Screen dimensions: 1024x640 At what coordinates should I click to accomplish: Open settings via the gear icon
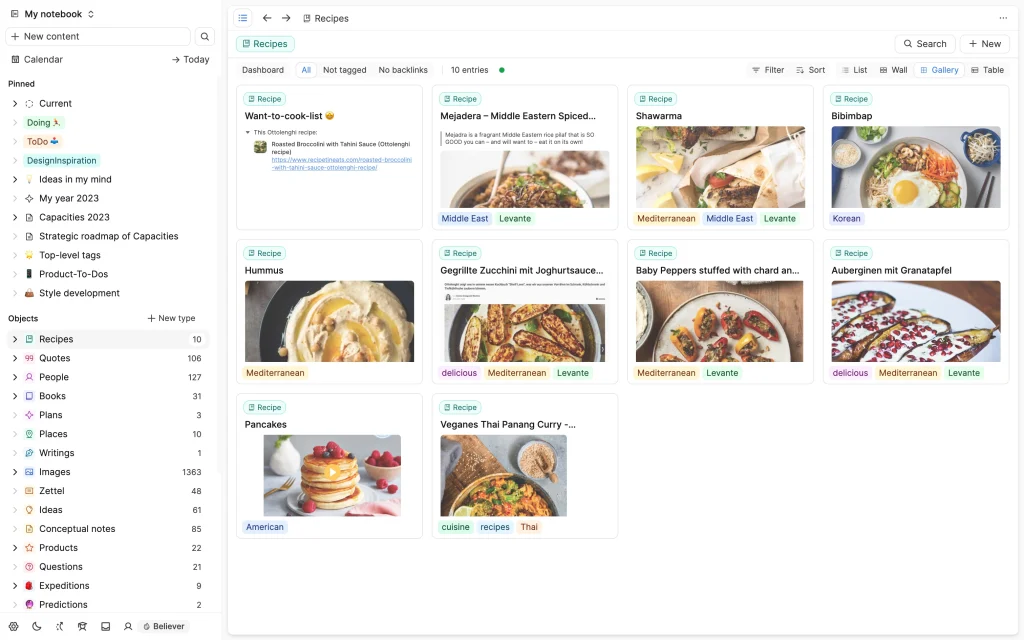pyautogui.click(x=13, y=626)
